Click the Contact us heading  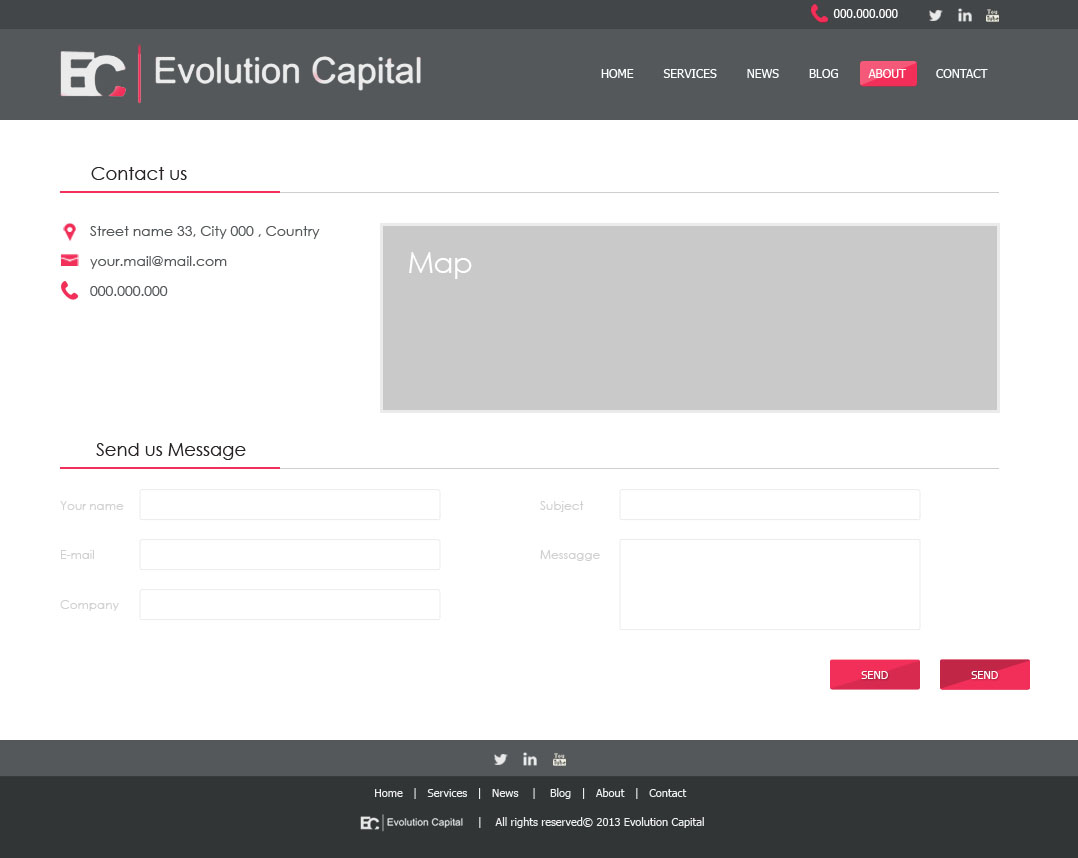pos(139,174)
